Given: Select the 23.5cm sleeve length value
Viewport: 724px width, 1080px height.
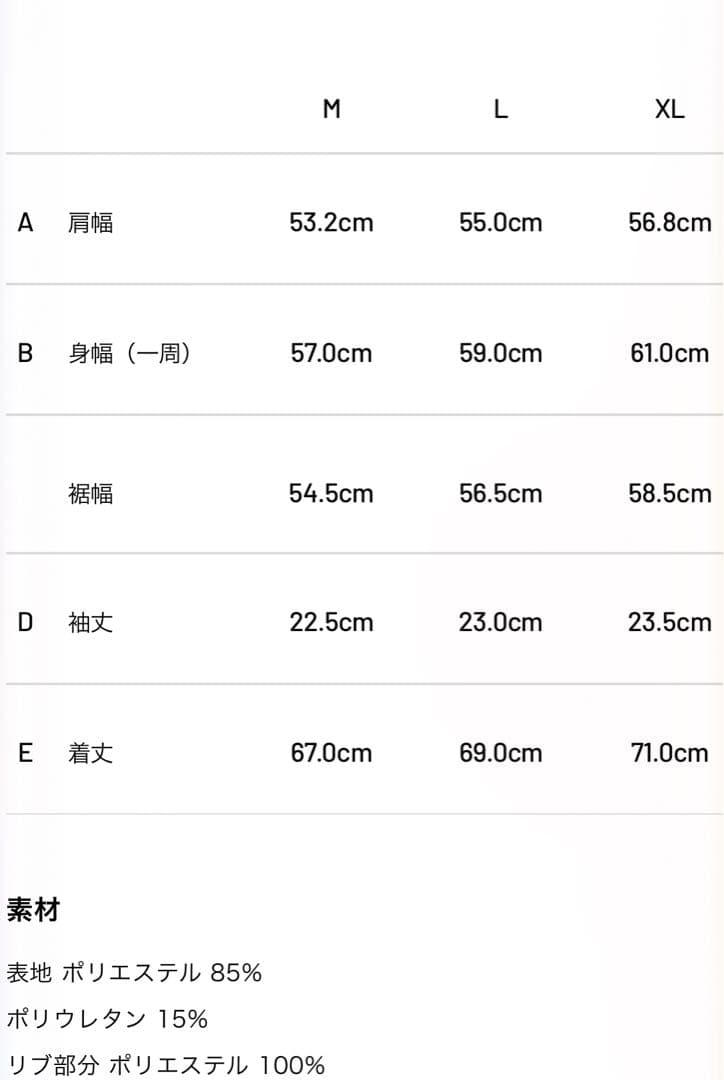Looking at the screenshot, I should click(x=669, y=622).
